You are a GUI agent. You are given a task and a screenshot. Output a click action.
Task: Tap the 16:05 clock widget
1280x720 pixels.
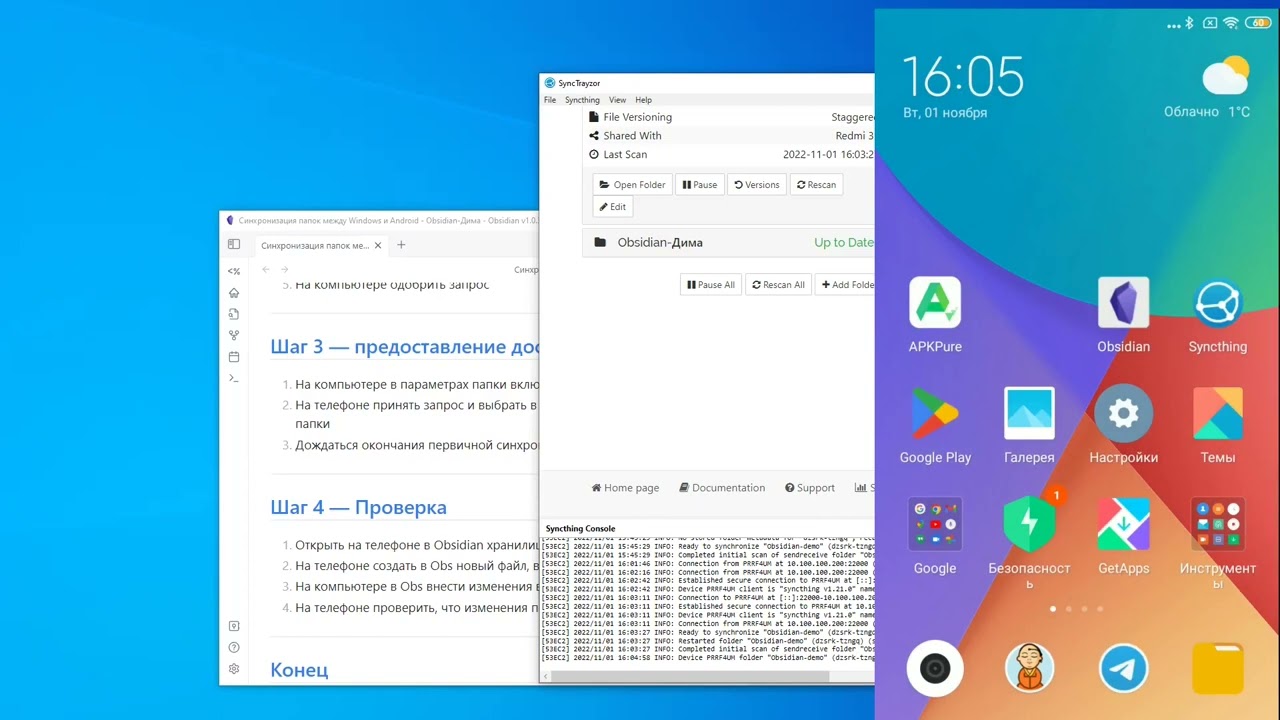pos(963,77)
